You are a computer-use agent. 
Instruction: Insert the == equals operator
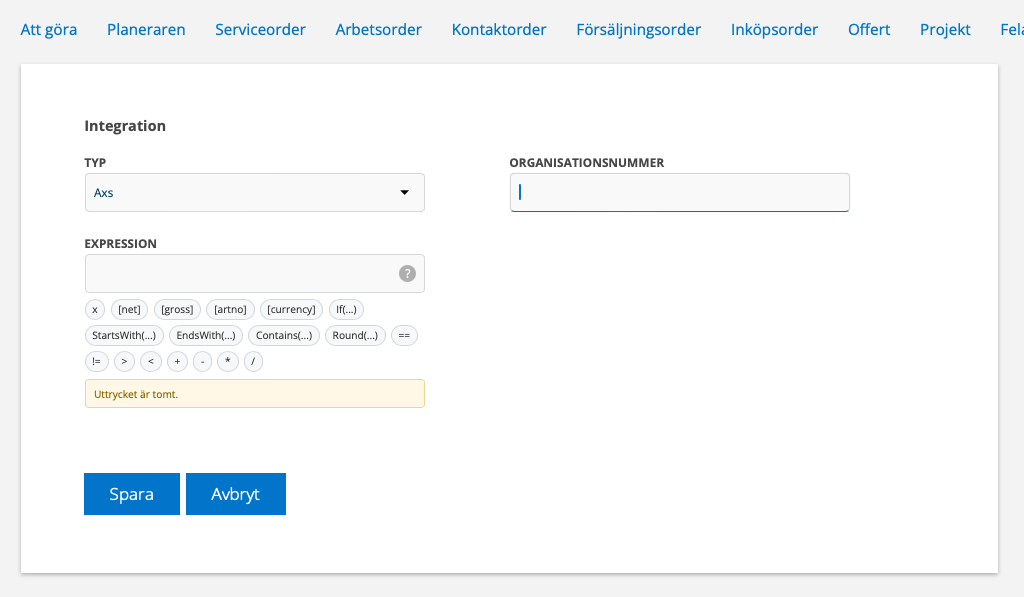(x=404, y=335)
